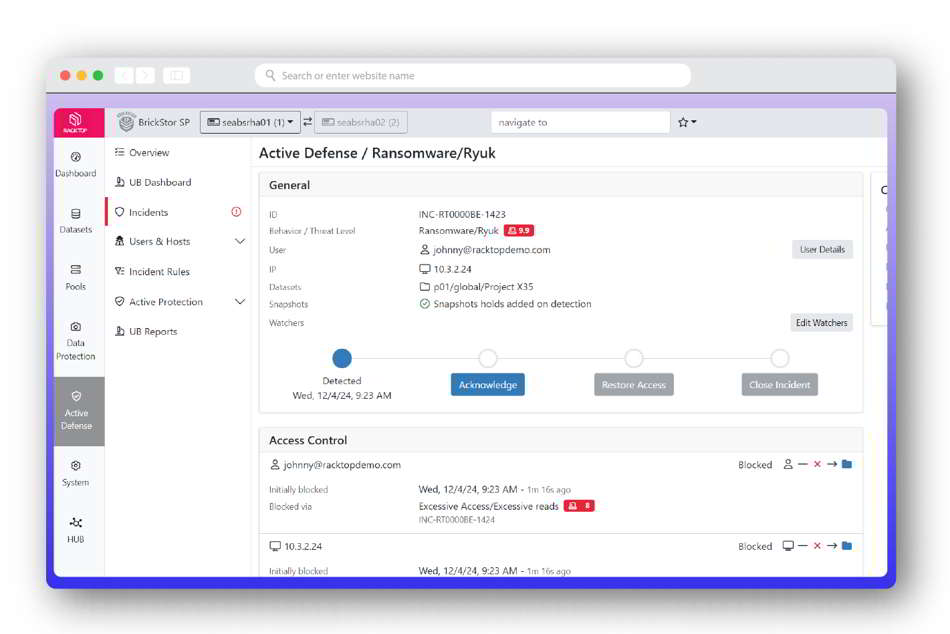This screenshot has height=634, width=950.
Task: Click the navigate to input field
Action: (x=580, y=122)
